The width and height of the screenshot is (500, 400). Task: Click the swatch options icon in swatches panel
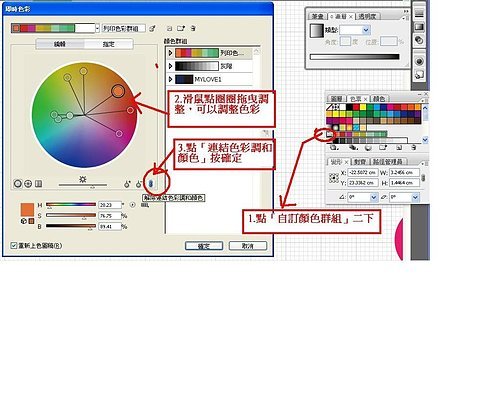[x=368, y=147]
